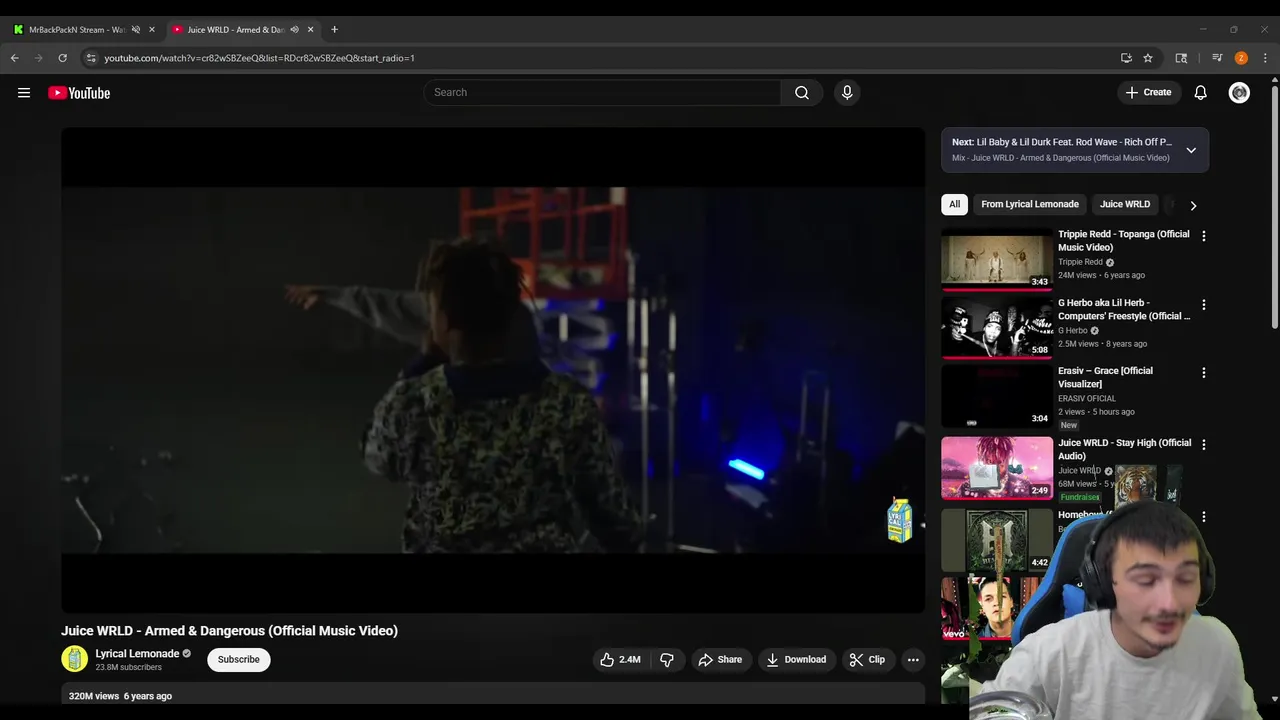Filter by From Lyrical Lemonade chip
The height and width of the screenshot is (720, 1280).
click(x=1030, y=204)
